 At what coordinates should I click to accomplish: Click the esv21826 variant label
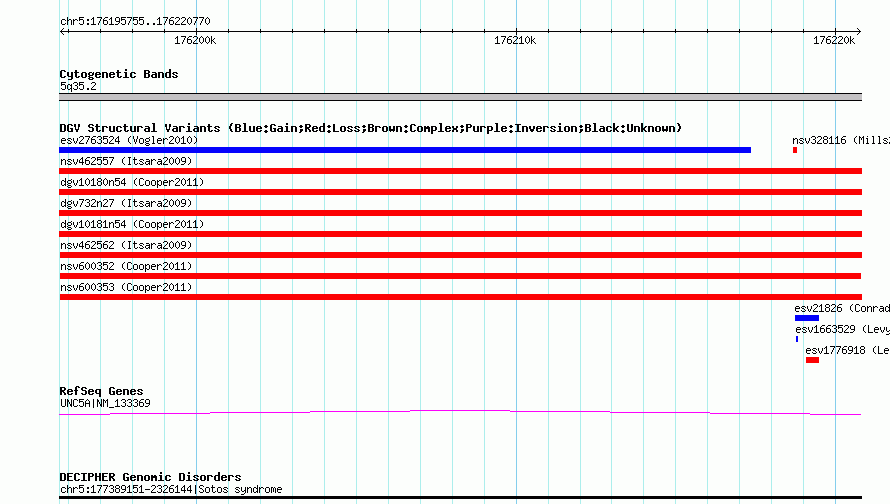(x=842, y=308)
